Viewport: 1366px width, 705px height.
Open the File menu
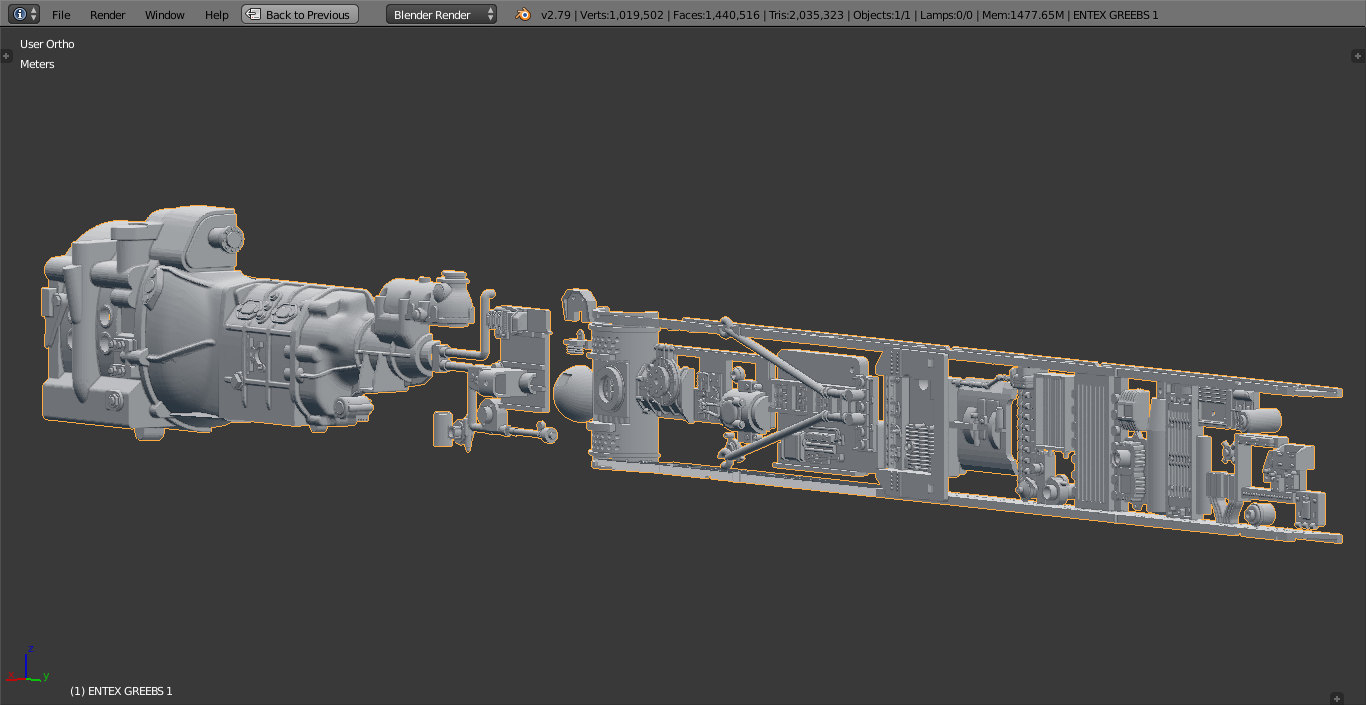click(61, 15)
